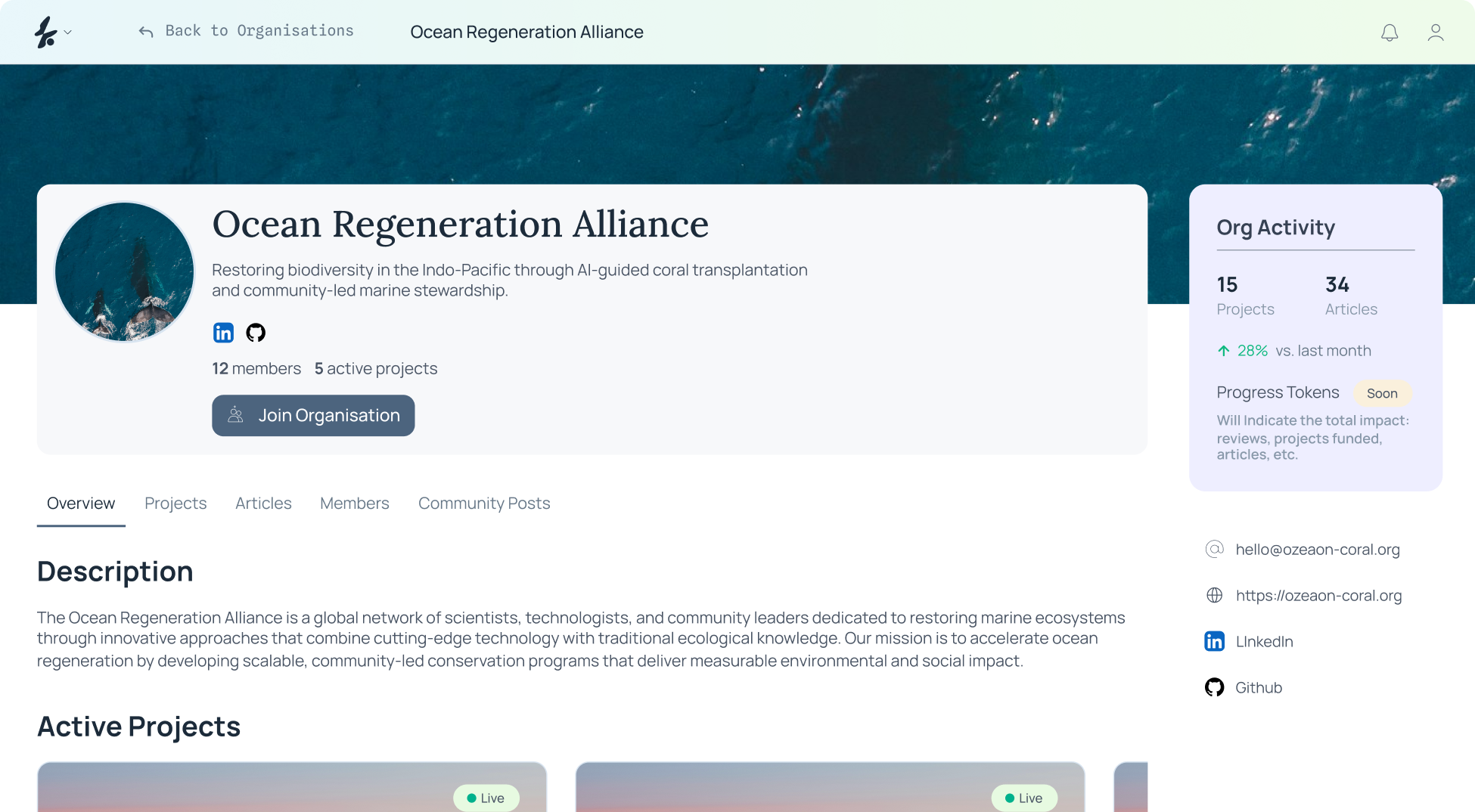Click the globe website icon
The width and height of the screenshot is (1475, 812).
click(1214, 596)
